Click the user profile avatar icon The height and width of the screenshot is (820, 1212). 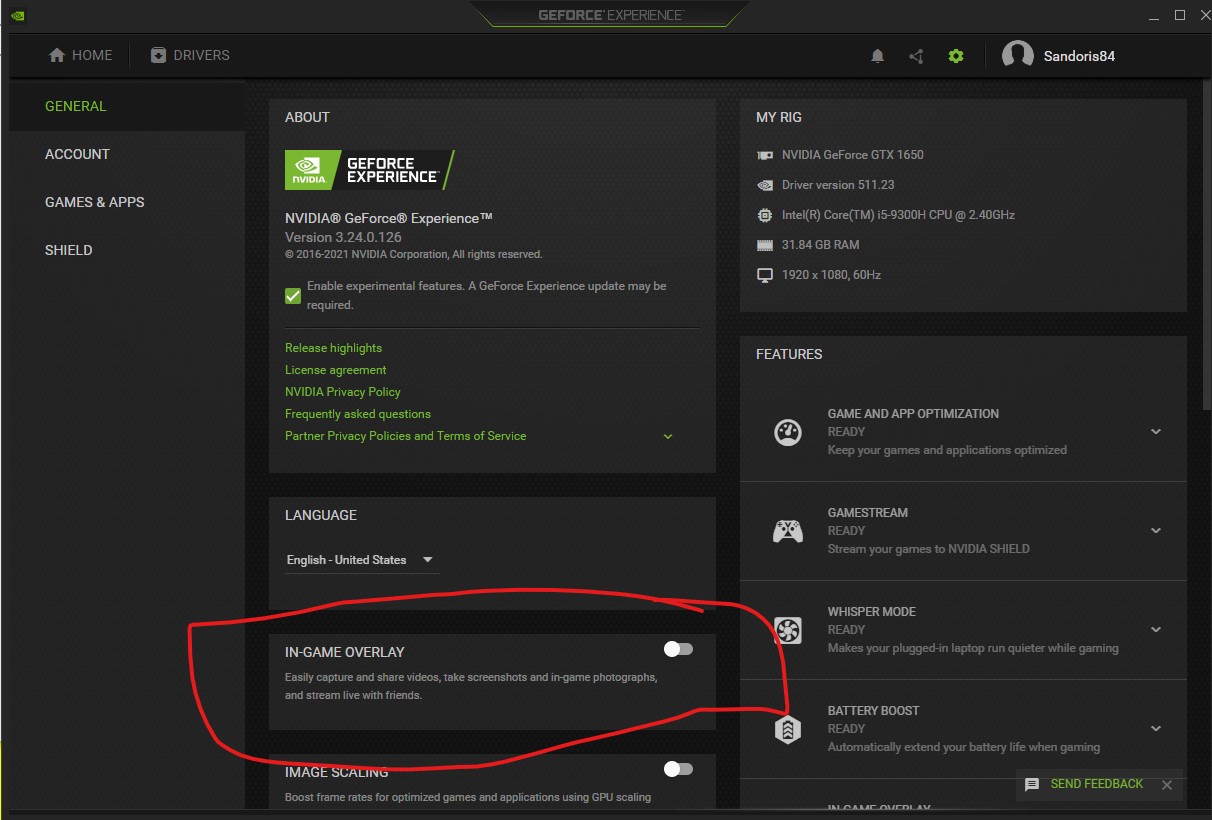pyautogui.click(x=1017, y=56)
